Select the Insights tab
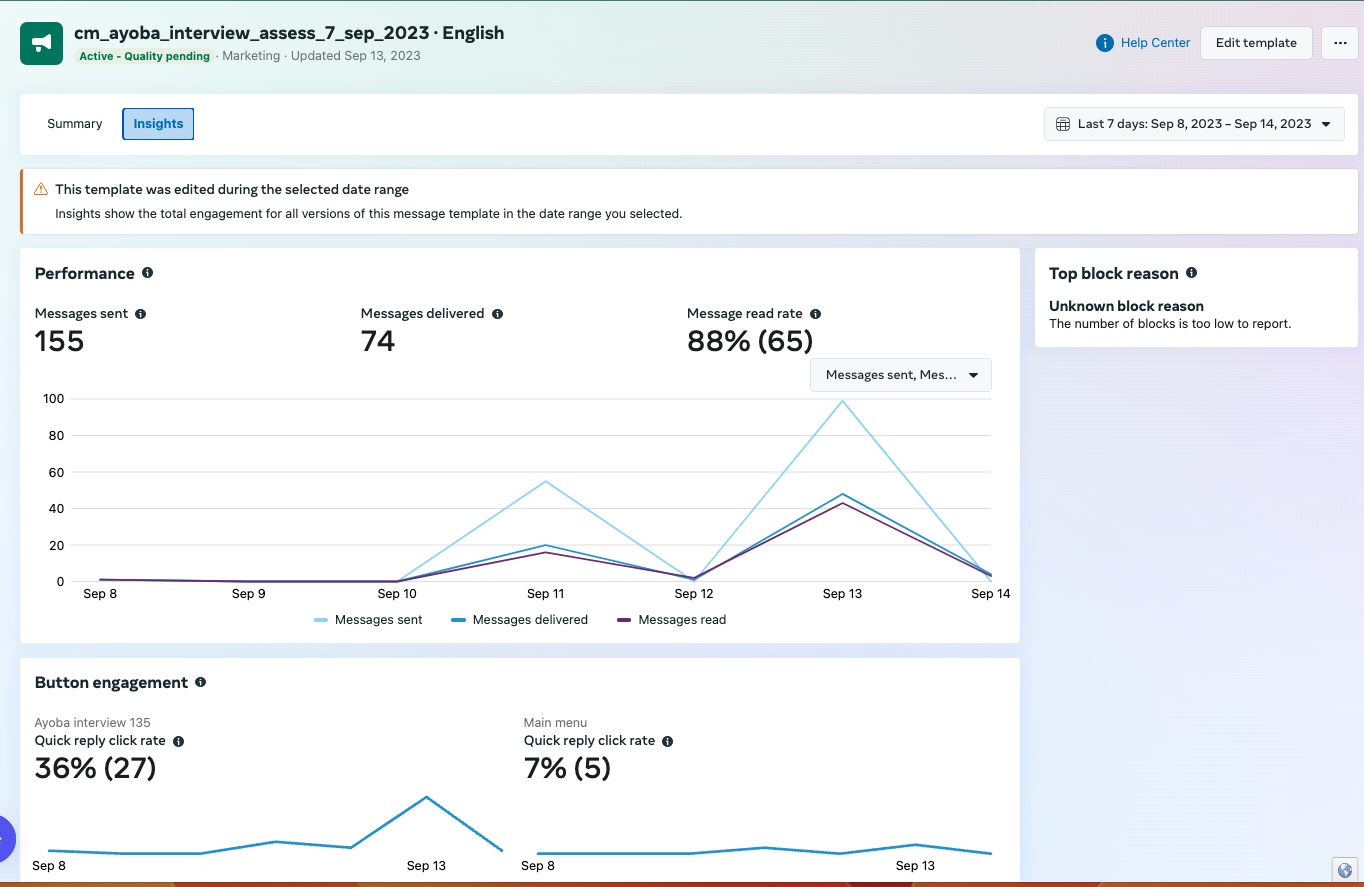The height and width of the screenshot is (887, 1364). (x=157, y=123)
